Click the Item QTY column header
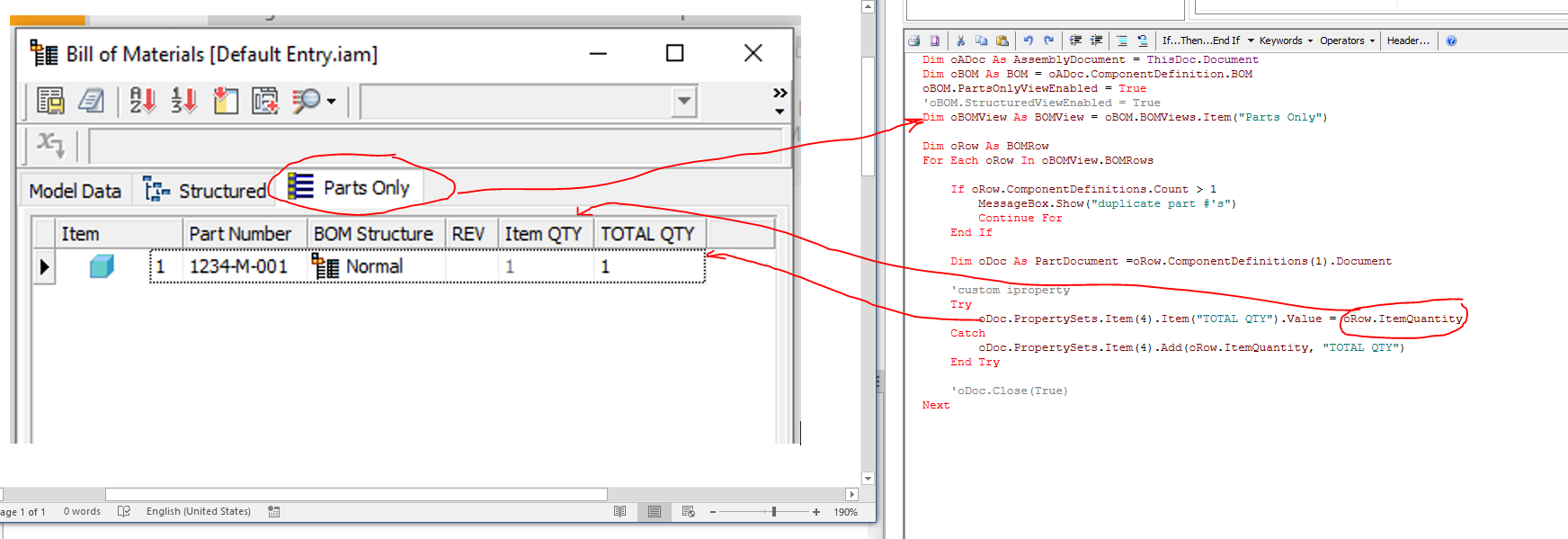Viewport: 1568px width, 539px height. pos(546,234)
